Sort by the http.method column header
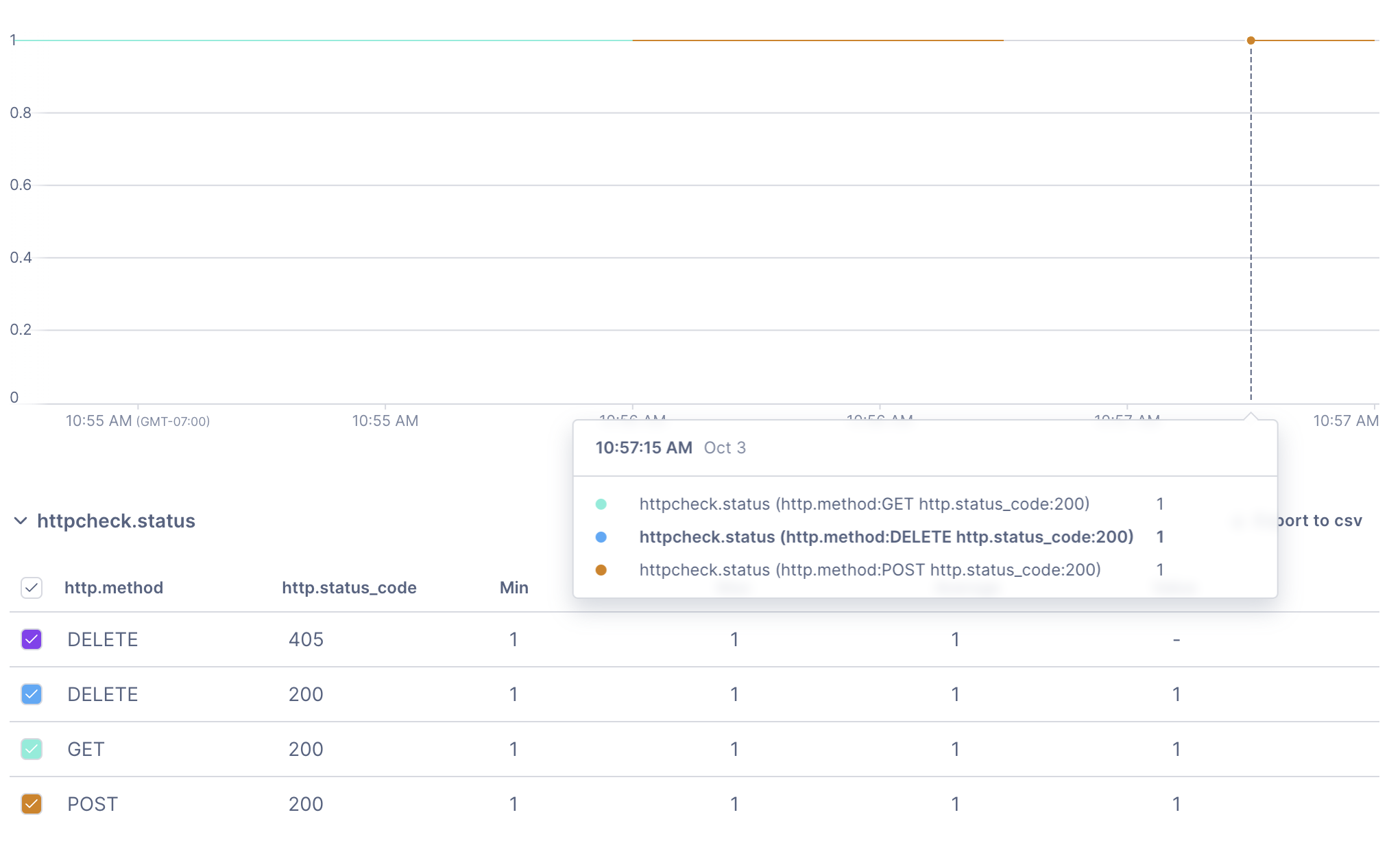1400x841 pixels. point(114,588)
